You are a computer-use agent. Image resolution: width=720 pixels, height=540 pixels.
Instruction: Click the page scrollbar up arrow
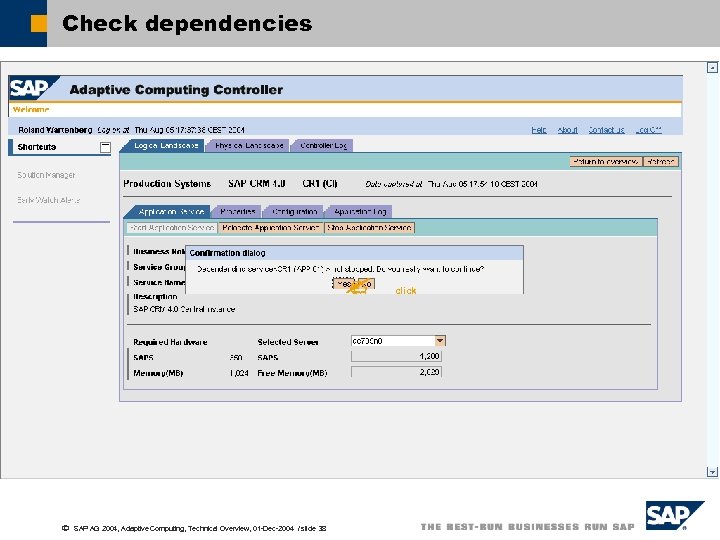(712, 68)
